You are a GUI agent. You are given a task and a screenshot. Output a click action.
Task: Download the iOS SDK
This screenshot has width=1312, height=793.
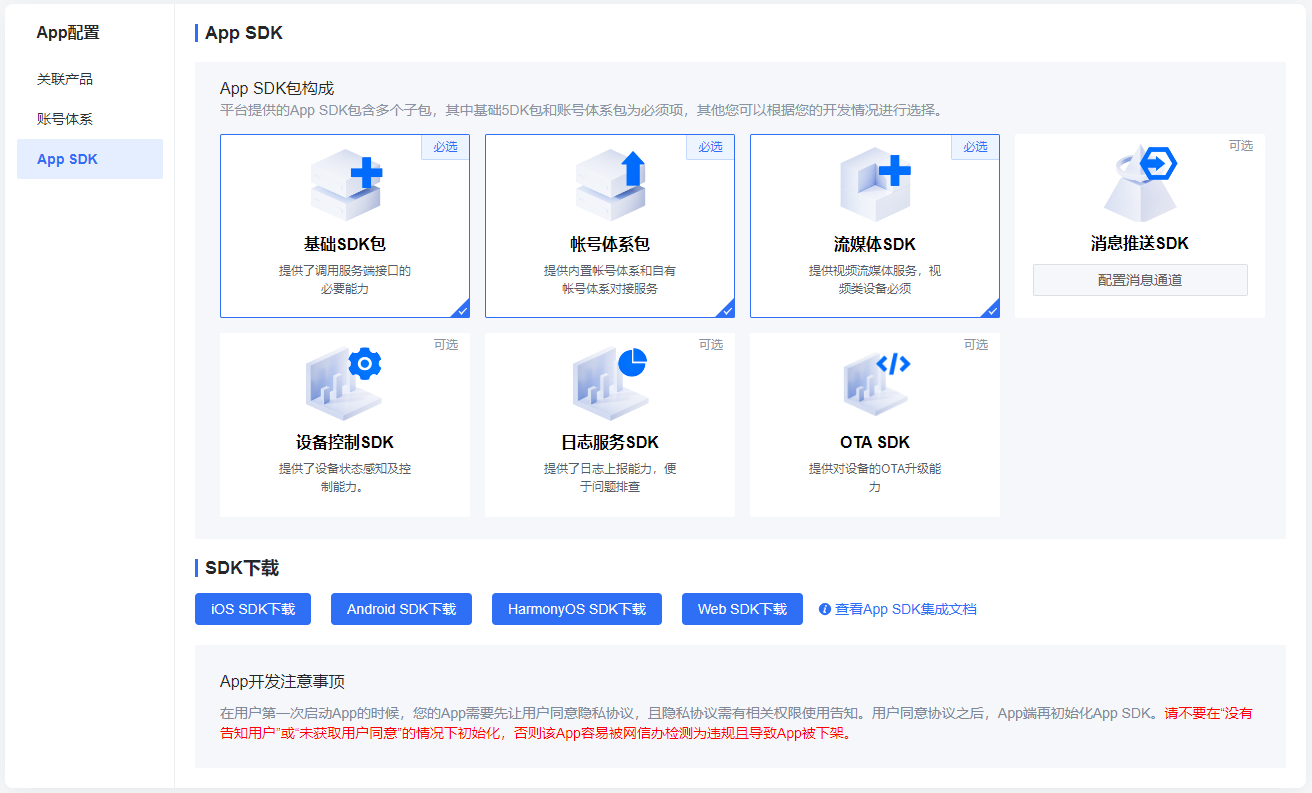click(x=252, y=609)
